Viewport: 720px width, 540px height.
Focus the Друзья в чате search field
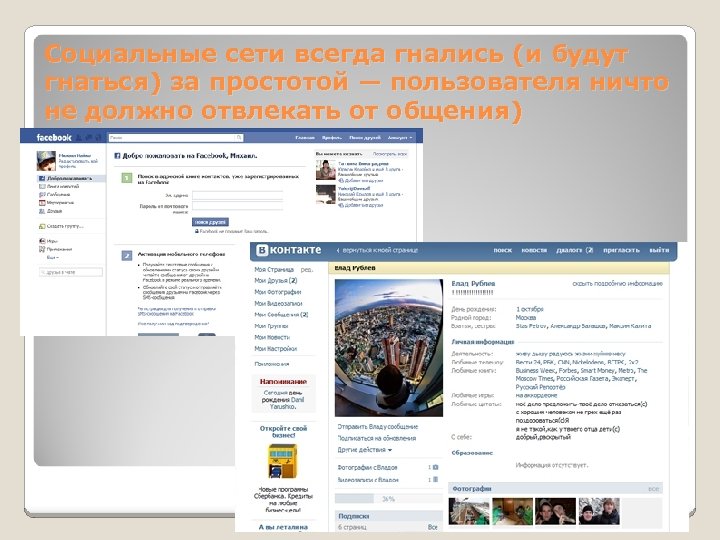tap(71, 272)
